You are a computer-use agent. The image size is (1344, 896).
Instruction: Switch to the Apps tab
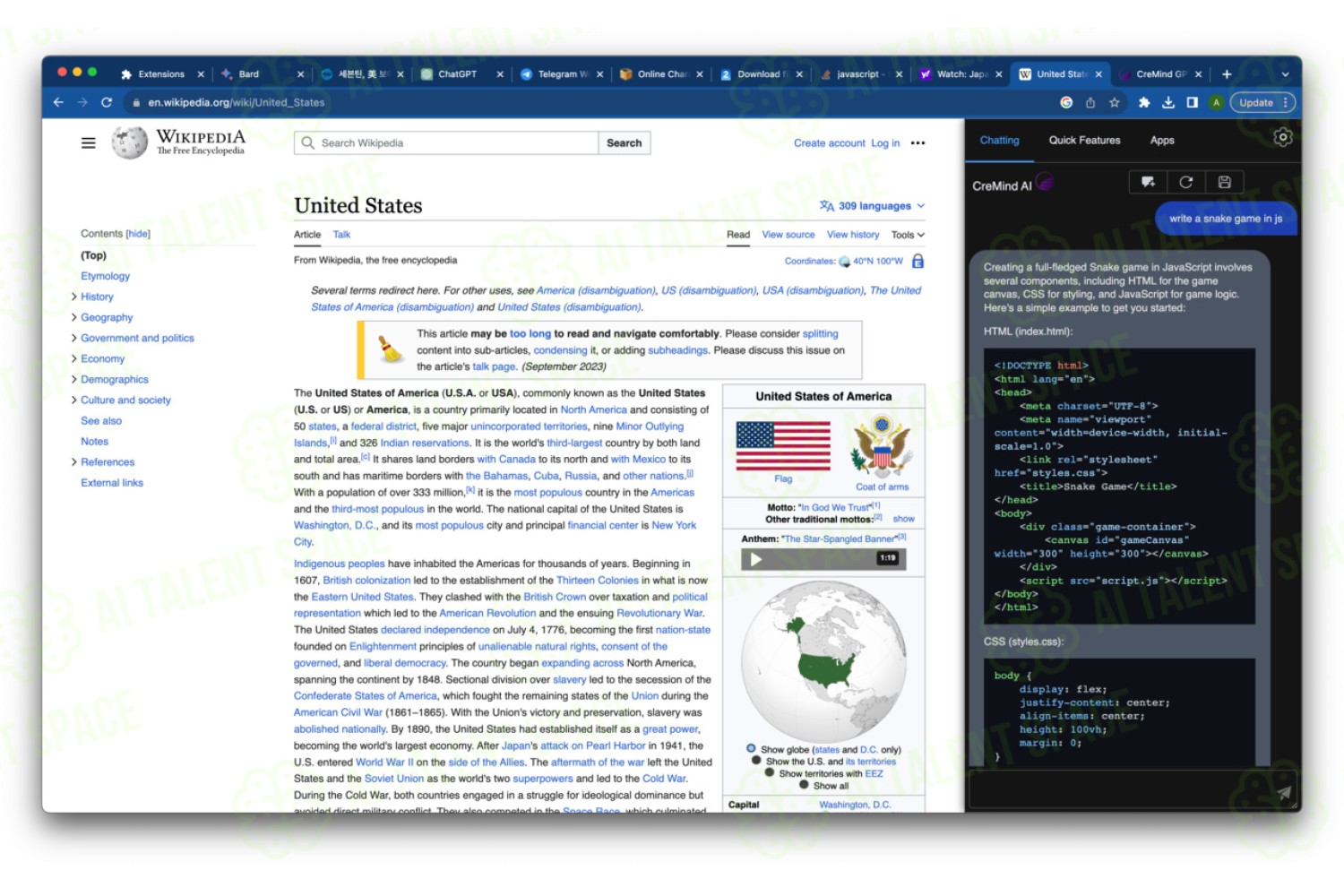click(x=1162, y=141)
